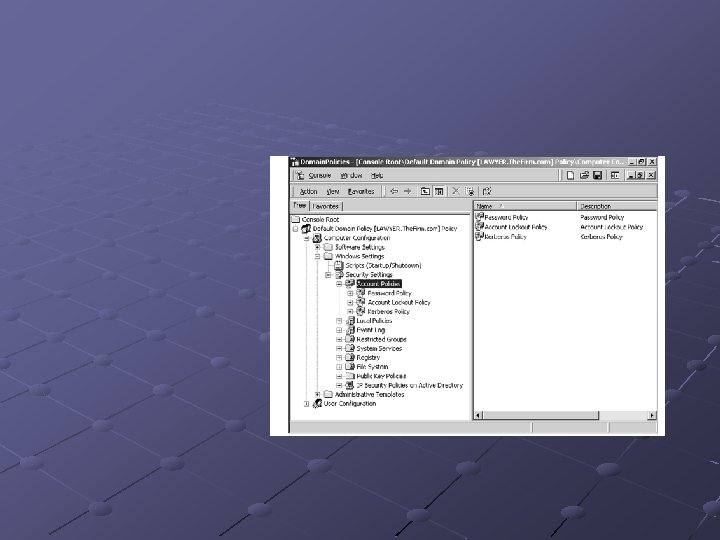Click the IP Security Policies node icon
The image size is (720, 540).
point(350,385)
